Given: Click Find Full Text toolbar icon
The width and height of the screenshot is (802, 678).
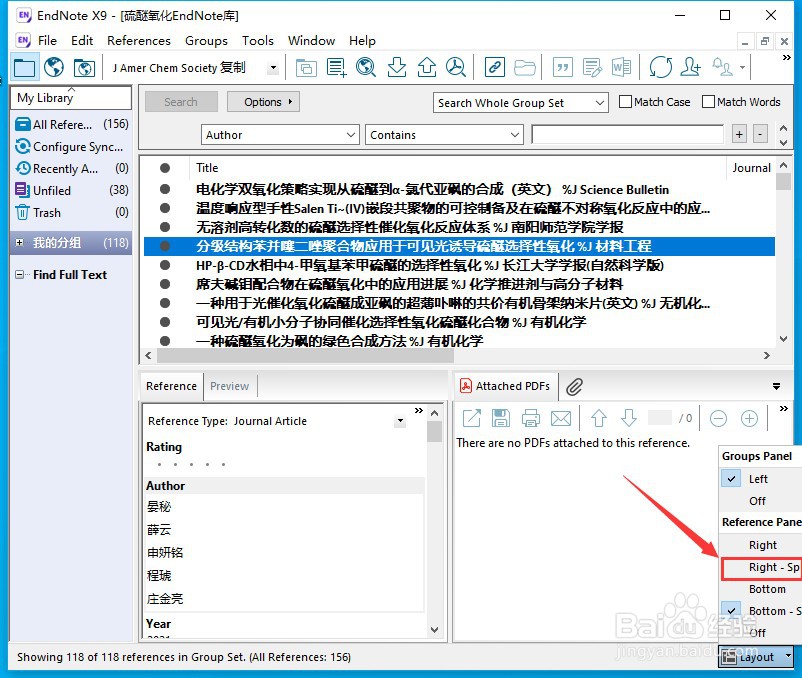Looking at the screenshot, I should point(456,67).
